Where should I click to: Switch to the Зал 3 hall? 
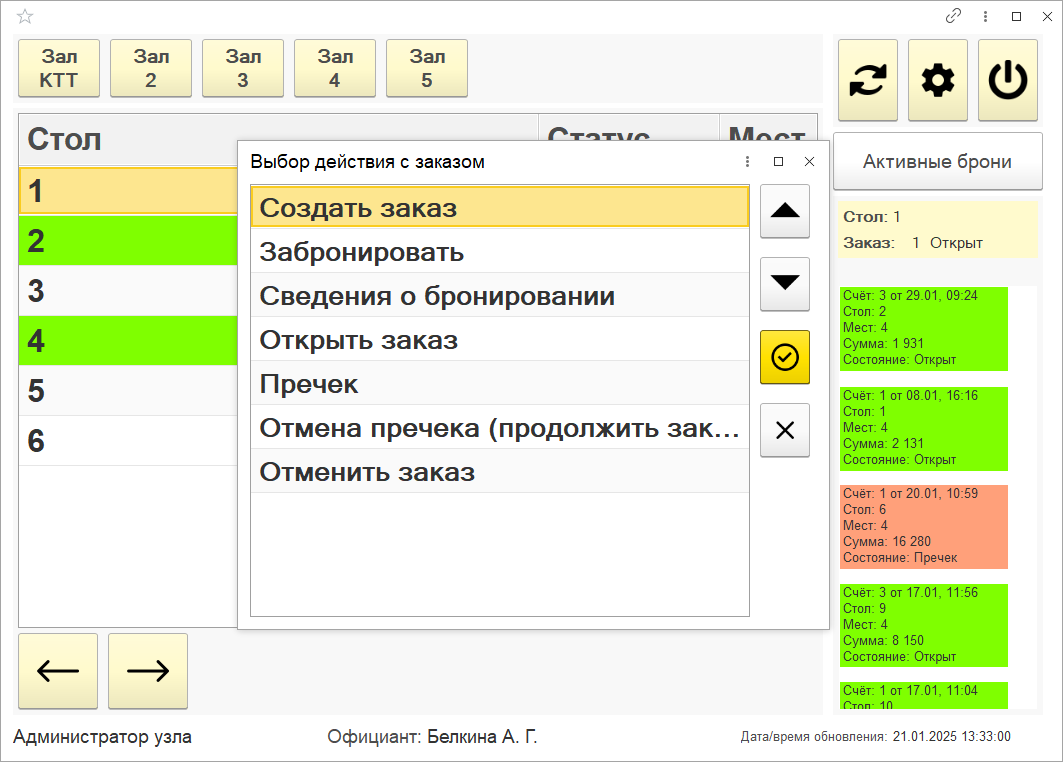tap(243, 69)
